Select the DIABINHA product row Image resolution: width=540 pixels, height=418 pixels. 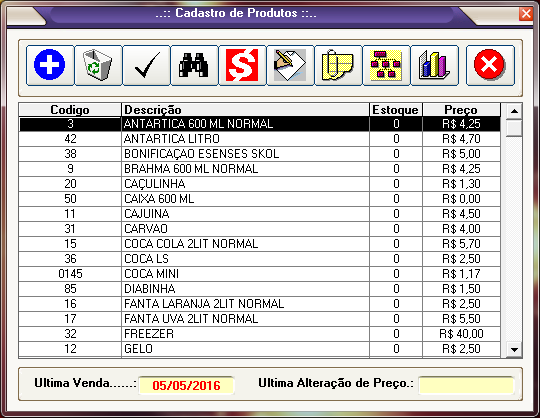click(x=260, y=289)
